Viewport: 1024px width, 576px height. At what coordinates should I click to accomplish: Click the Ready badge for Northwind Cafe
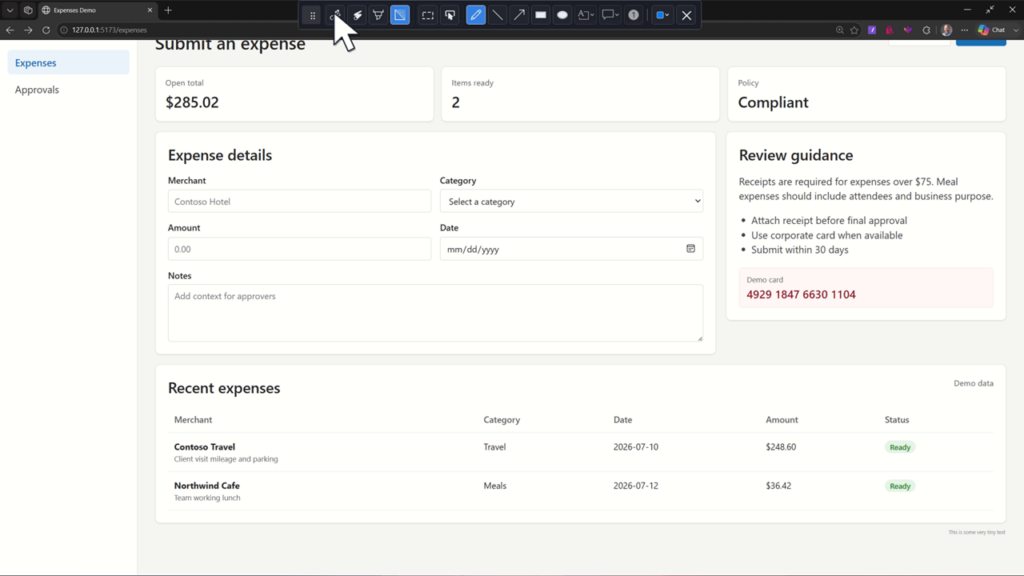pyautogui.click(x=900, y=486)
